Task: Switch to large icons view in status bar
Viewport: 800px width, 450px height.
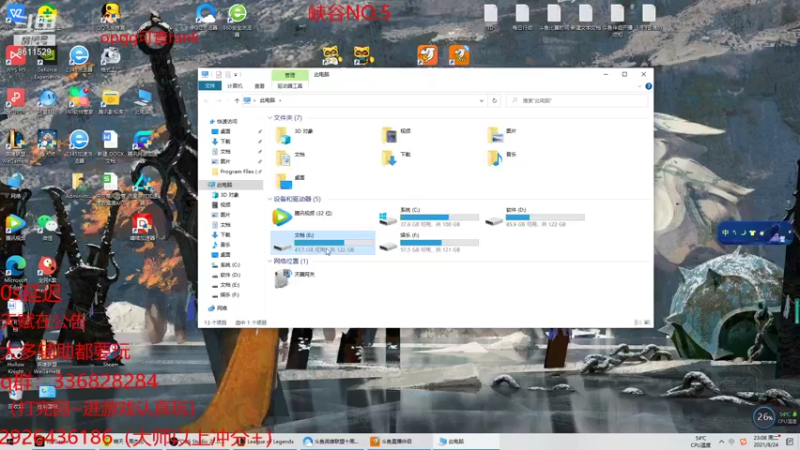Action: 647,322
